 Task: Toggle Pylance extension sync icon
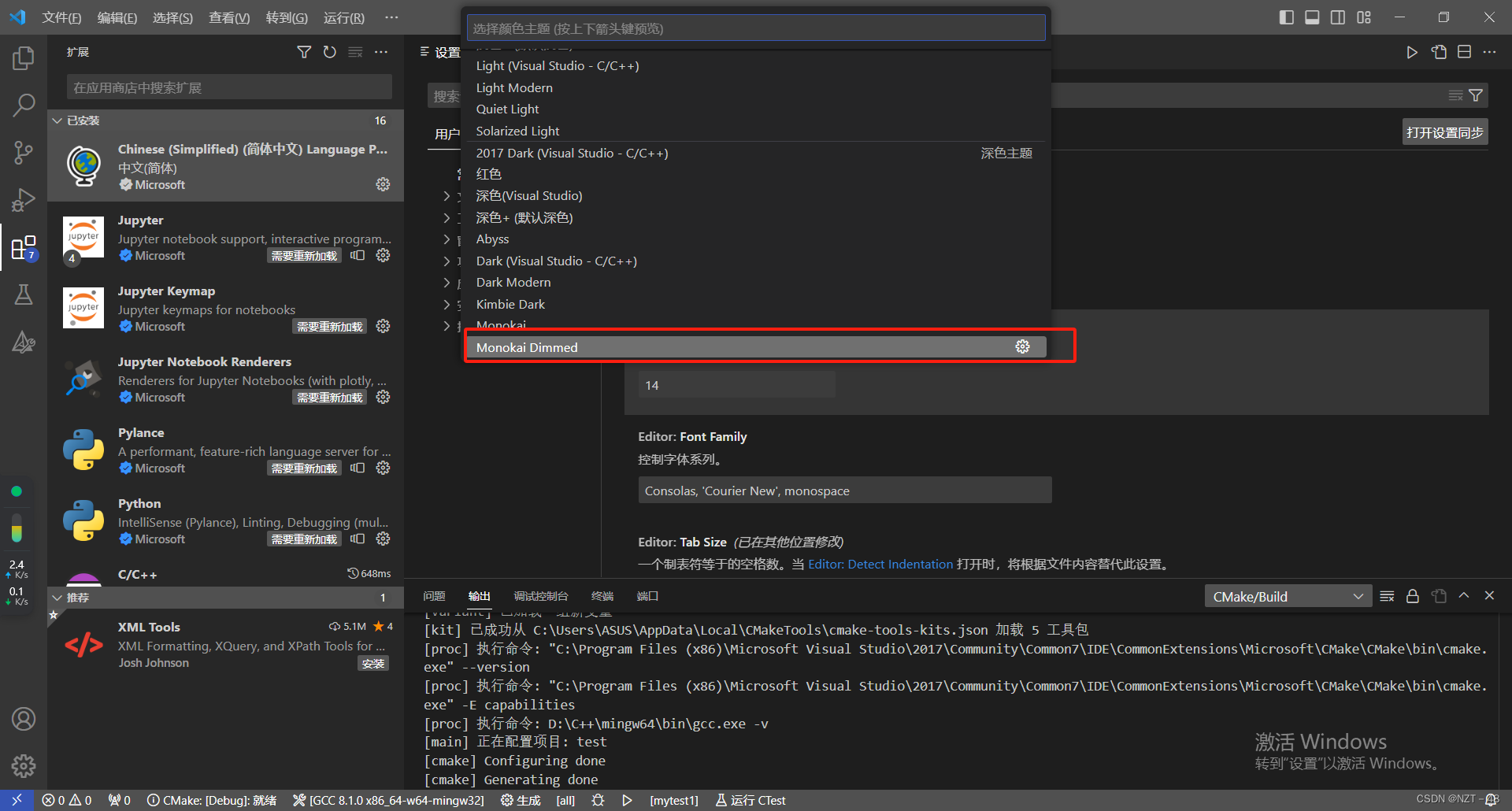pyautogui.click(x=358, y=468)
